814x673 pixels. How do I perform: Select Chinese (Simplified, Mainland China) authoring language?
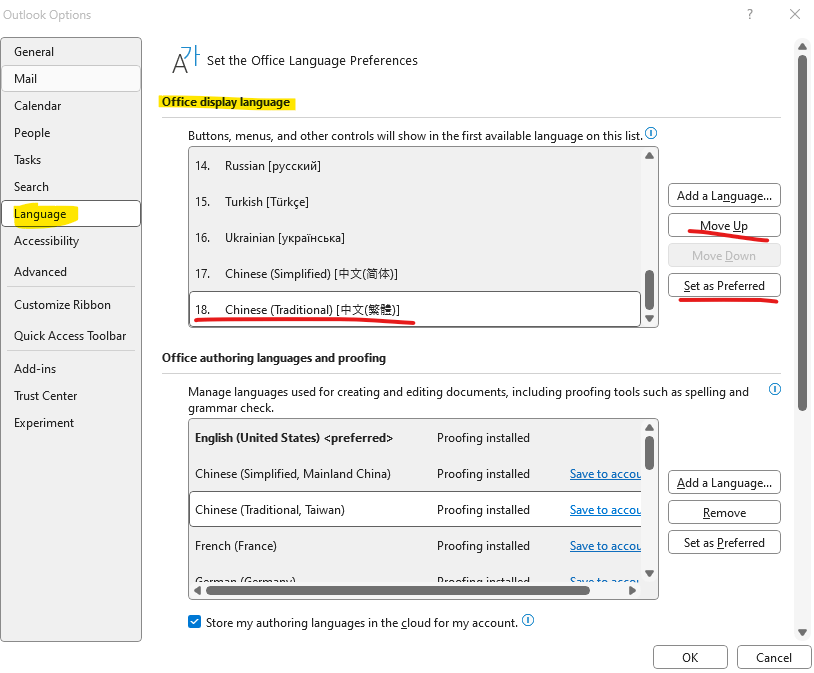tap(415, 474)
